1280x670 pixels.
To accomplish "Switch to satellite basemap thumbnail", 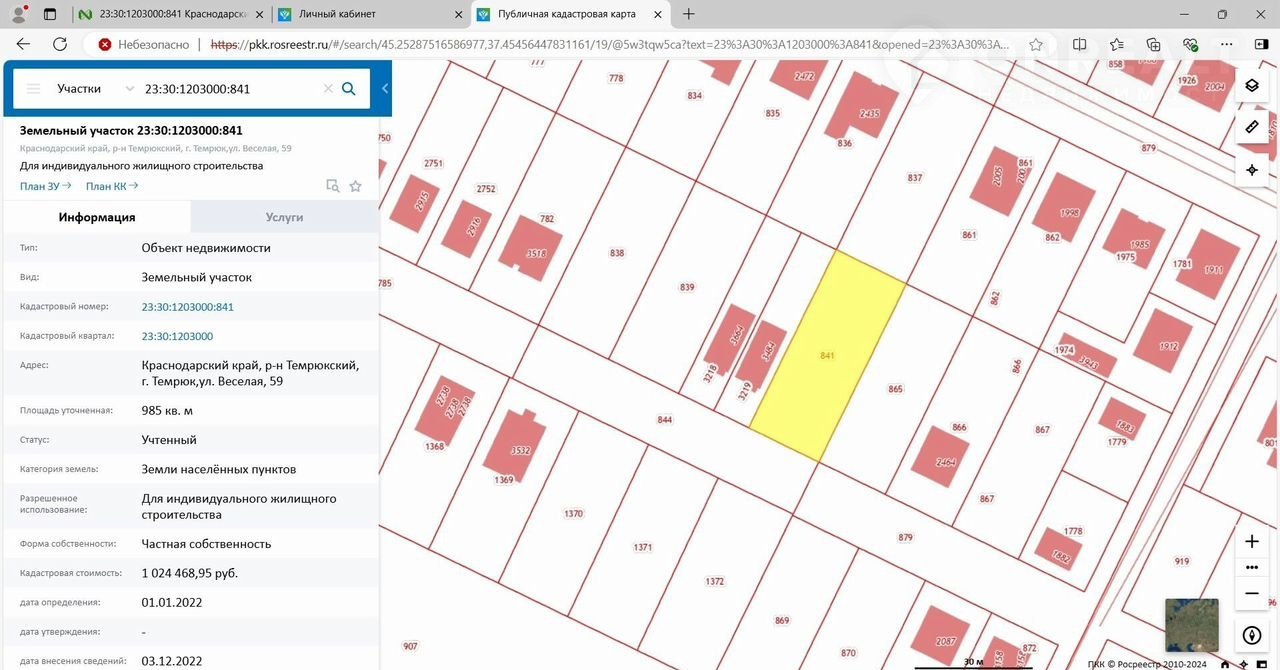I will [1192, 625].
